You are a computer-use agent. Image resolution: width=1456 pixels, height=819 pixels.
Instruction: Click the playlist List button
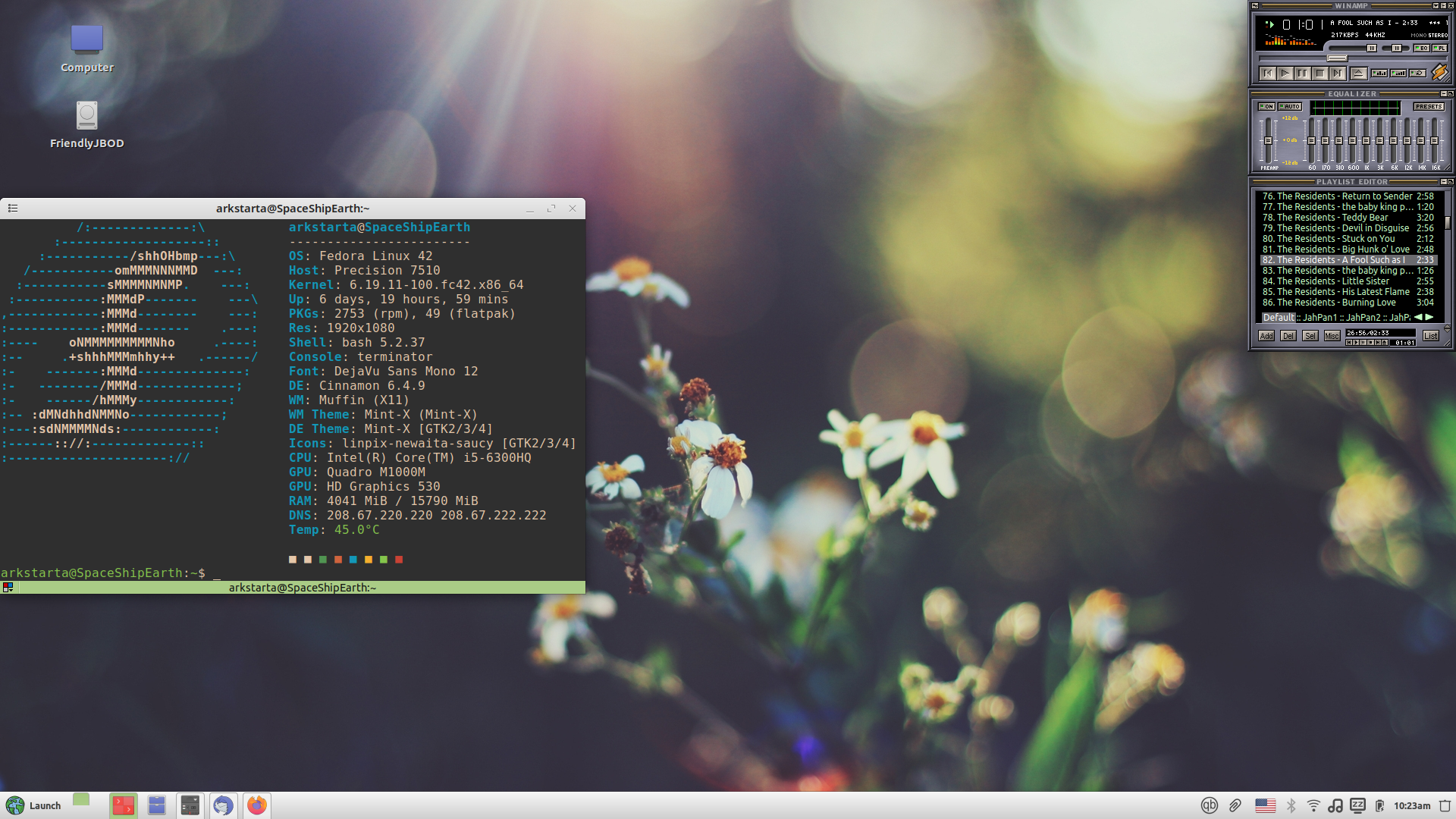pyautogui.click(x=1430, y=336)
